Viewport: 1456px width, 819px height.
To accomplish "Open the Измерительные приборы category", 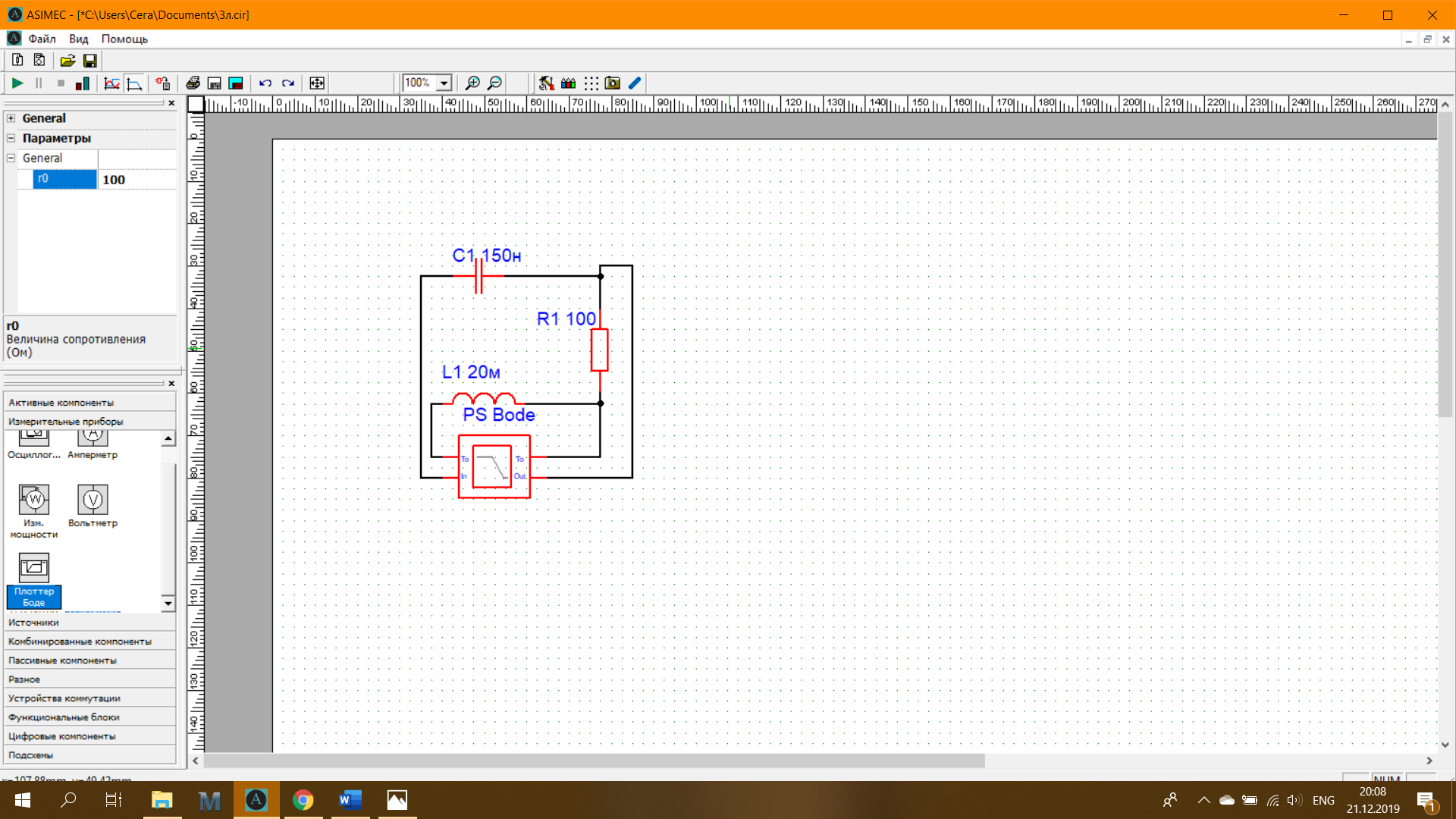I will [89, 422].
